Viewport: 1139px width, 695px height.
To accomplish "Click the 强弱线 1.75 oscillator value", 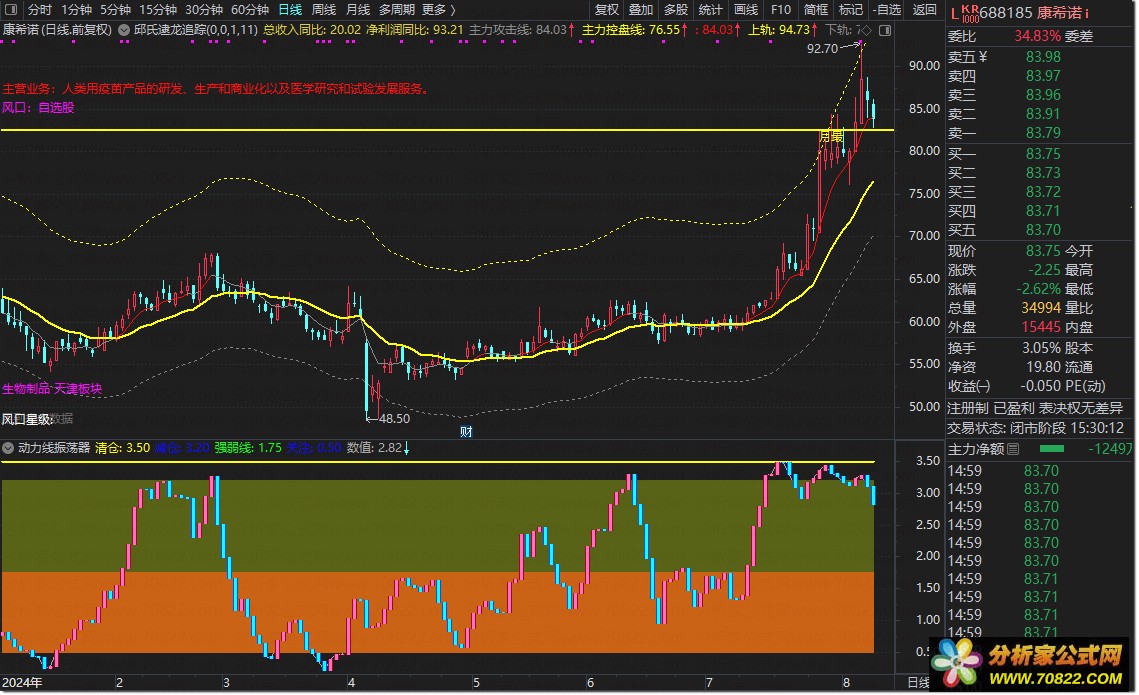I will 248,447.
